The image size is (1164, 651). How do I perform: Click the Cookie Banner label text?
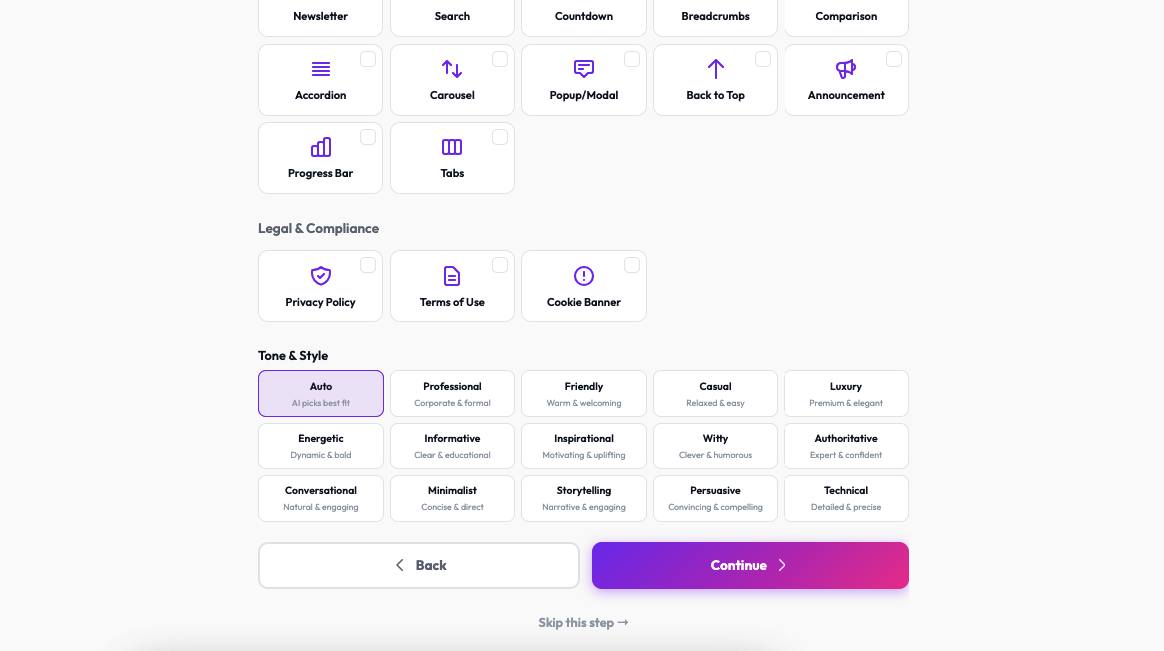point(583,302)
